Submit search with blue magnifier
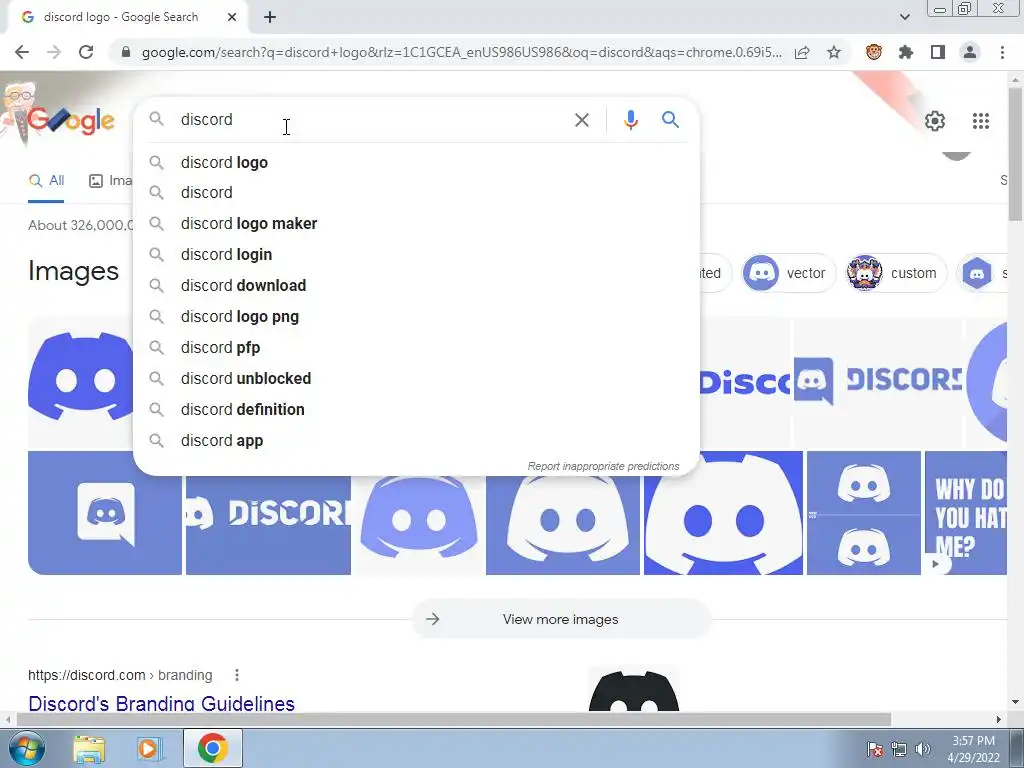Screen dimensions: 1024x768 pos(670,120)
